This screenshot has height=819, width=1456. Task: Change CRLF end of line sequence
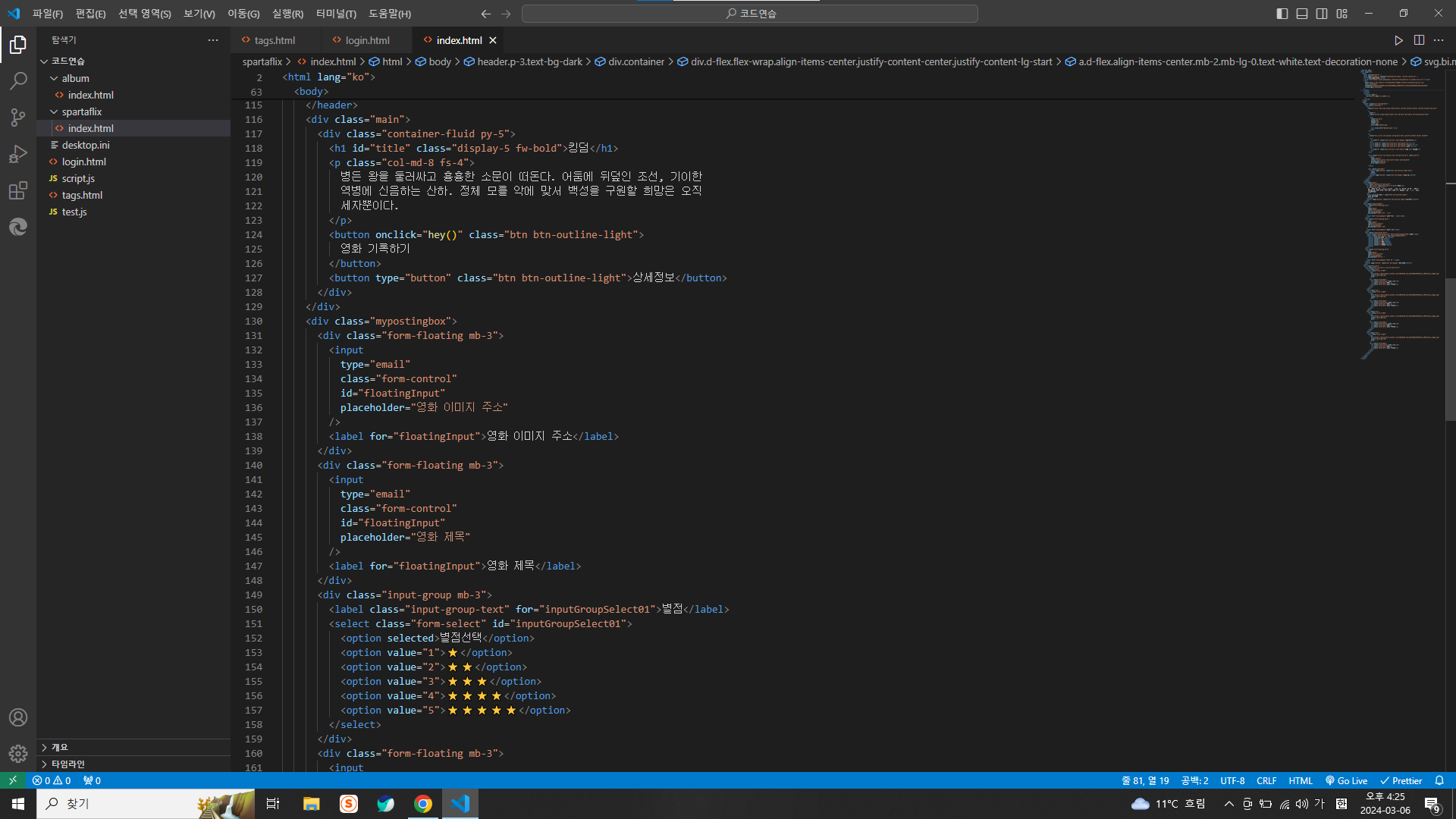(x=1266, y=780)
